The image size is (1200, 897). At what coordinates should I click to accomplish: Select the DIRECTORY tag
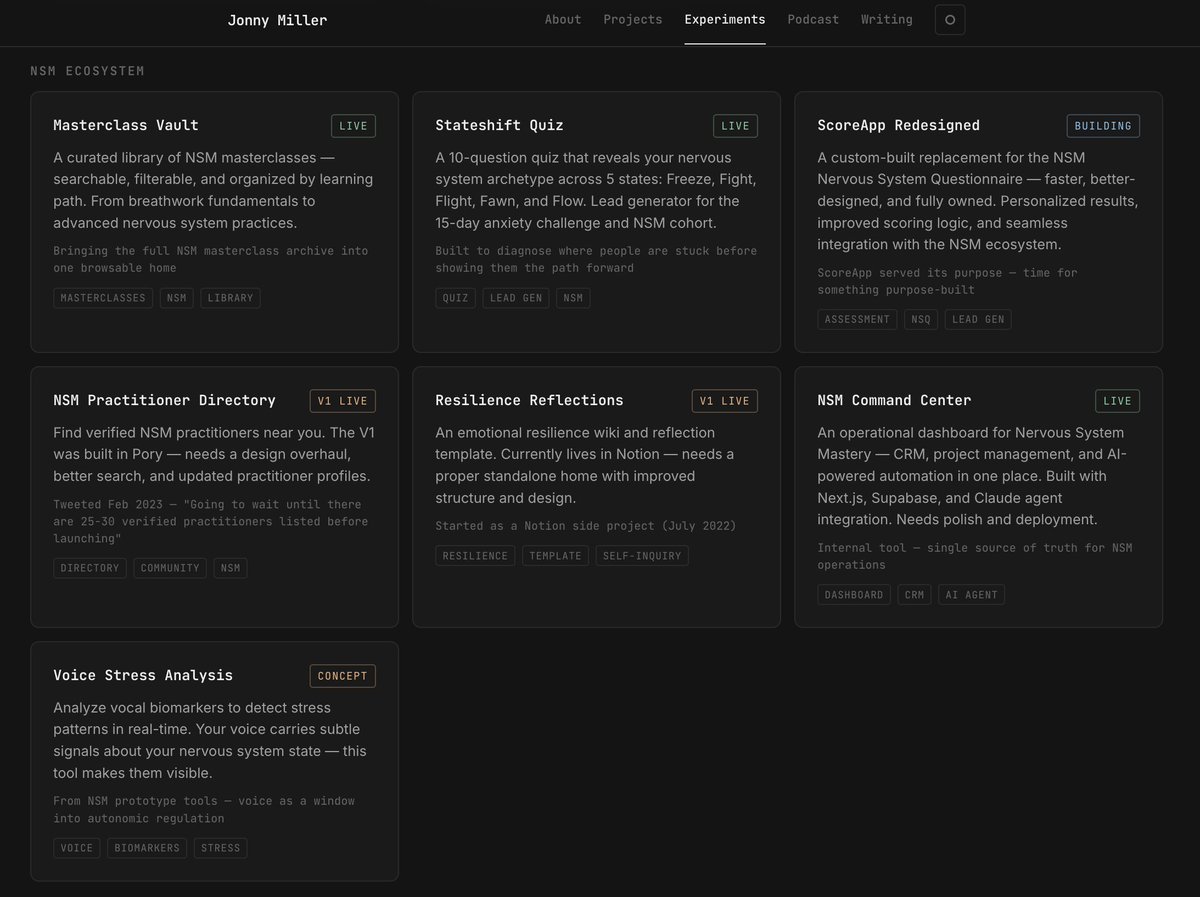coord(90,568)
